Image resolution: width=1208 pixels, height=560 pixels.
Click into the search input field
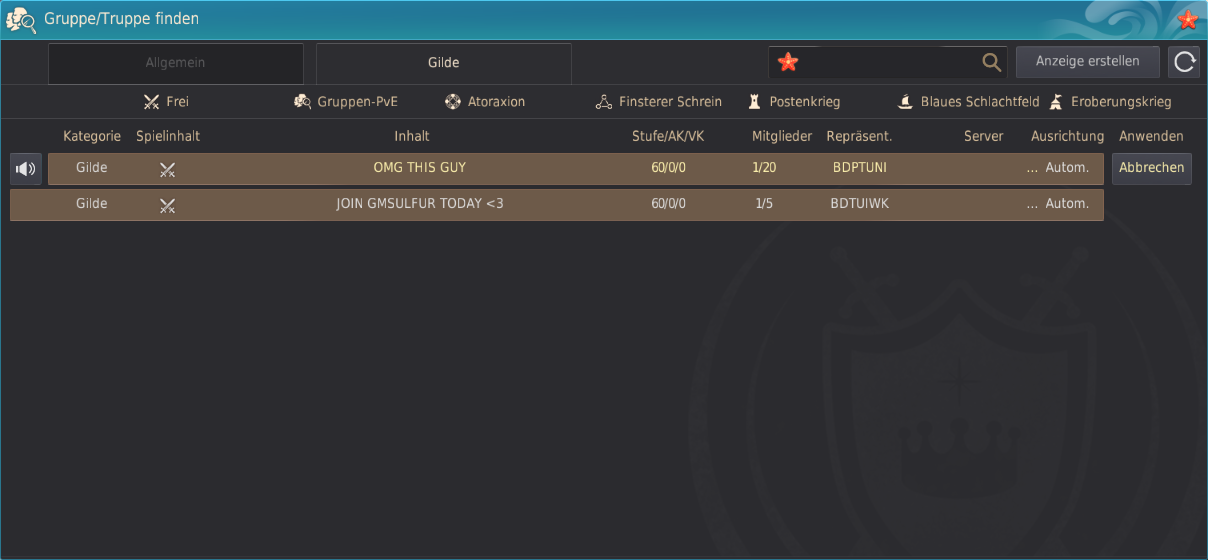pos(885,62)
